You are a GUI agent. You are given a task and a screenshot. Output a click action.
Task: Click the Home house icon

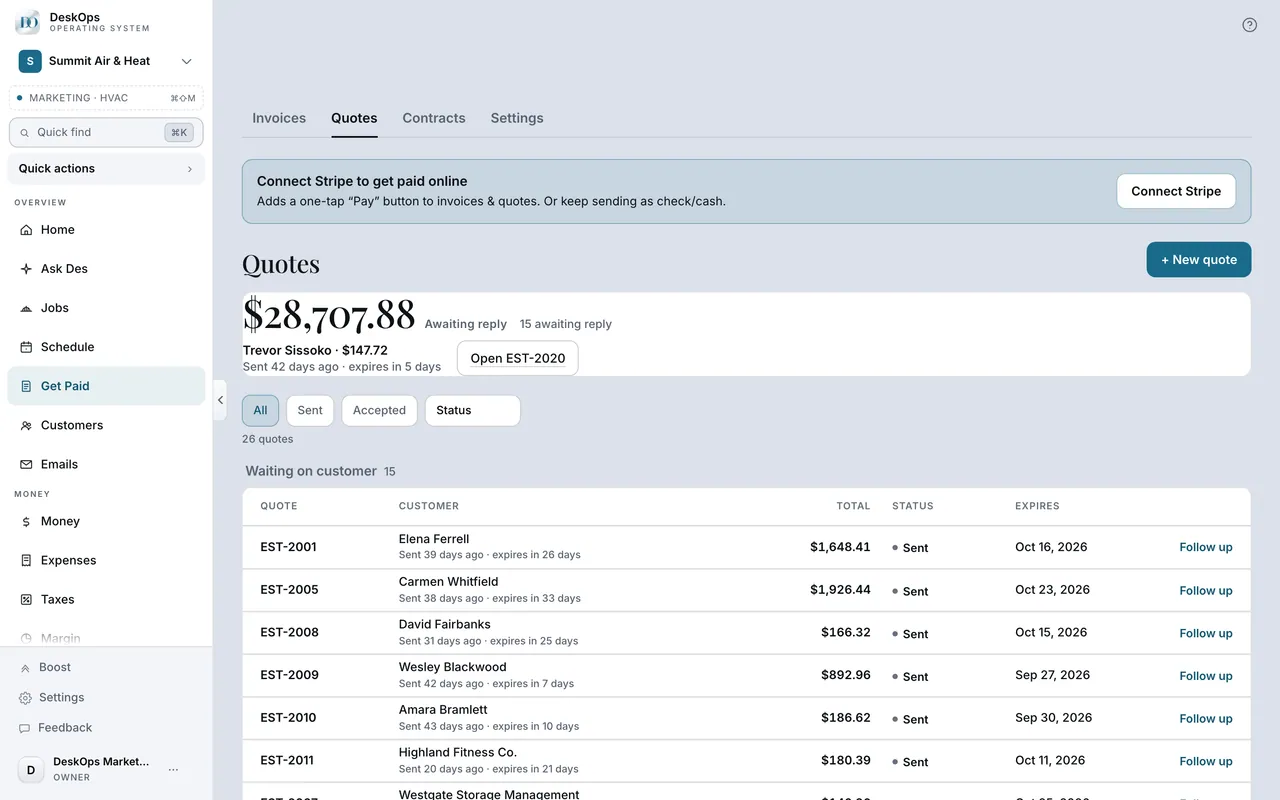(x=26, y=230)
